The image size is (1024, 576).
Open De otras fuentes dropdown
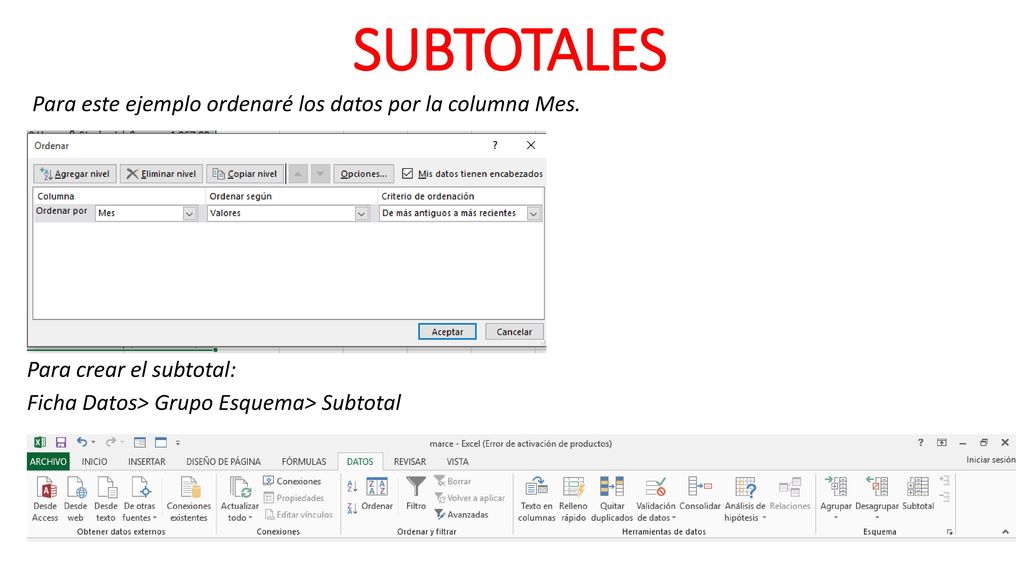click(x=140, y=499)
